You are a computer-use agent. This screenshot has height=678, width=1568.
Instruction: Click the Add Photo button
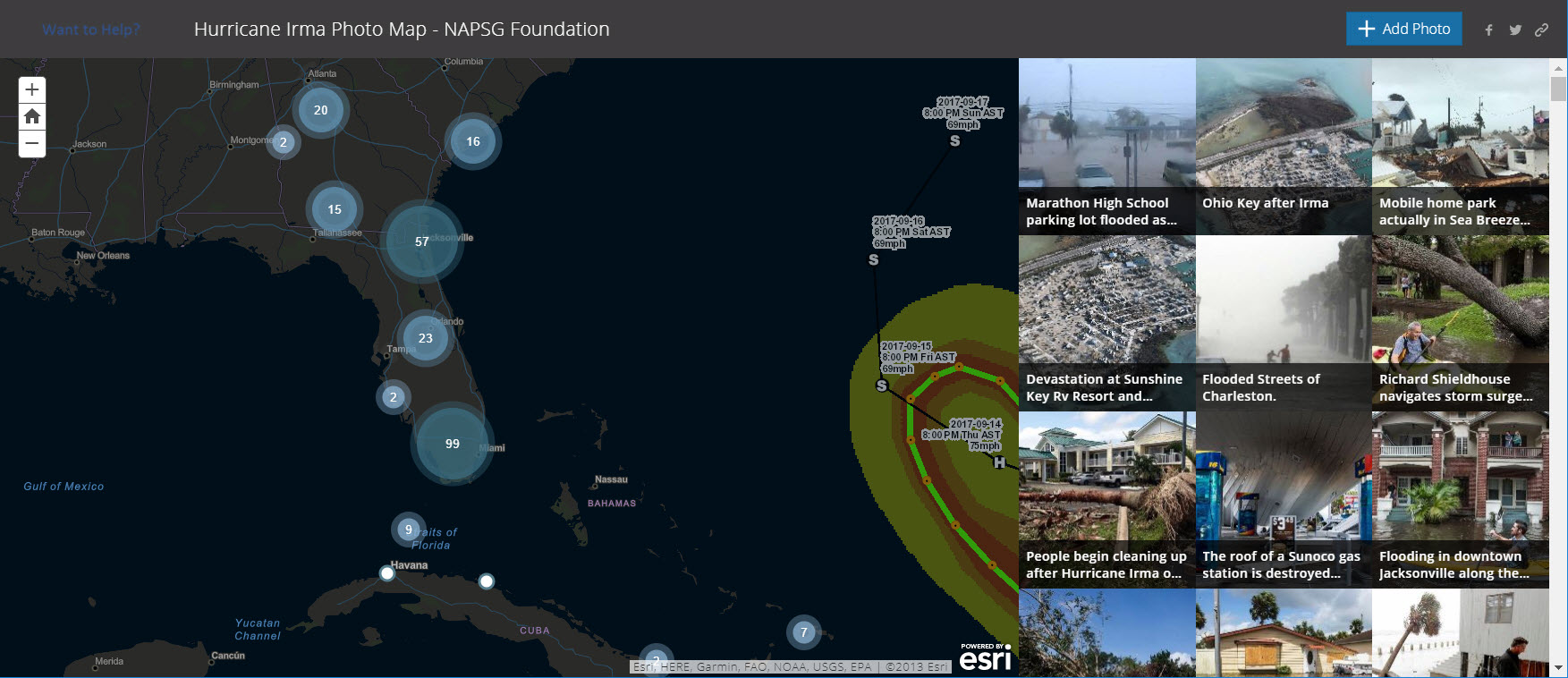(x=1404, y=29)
